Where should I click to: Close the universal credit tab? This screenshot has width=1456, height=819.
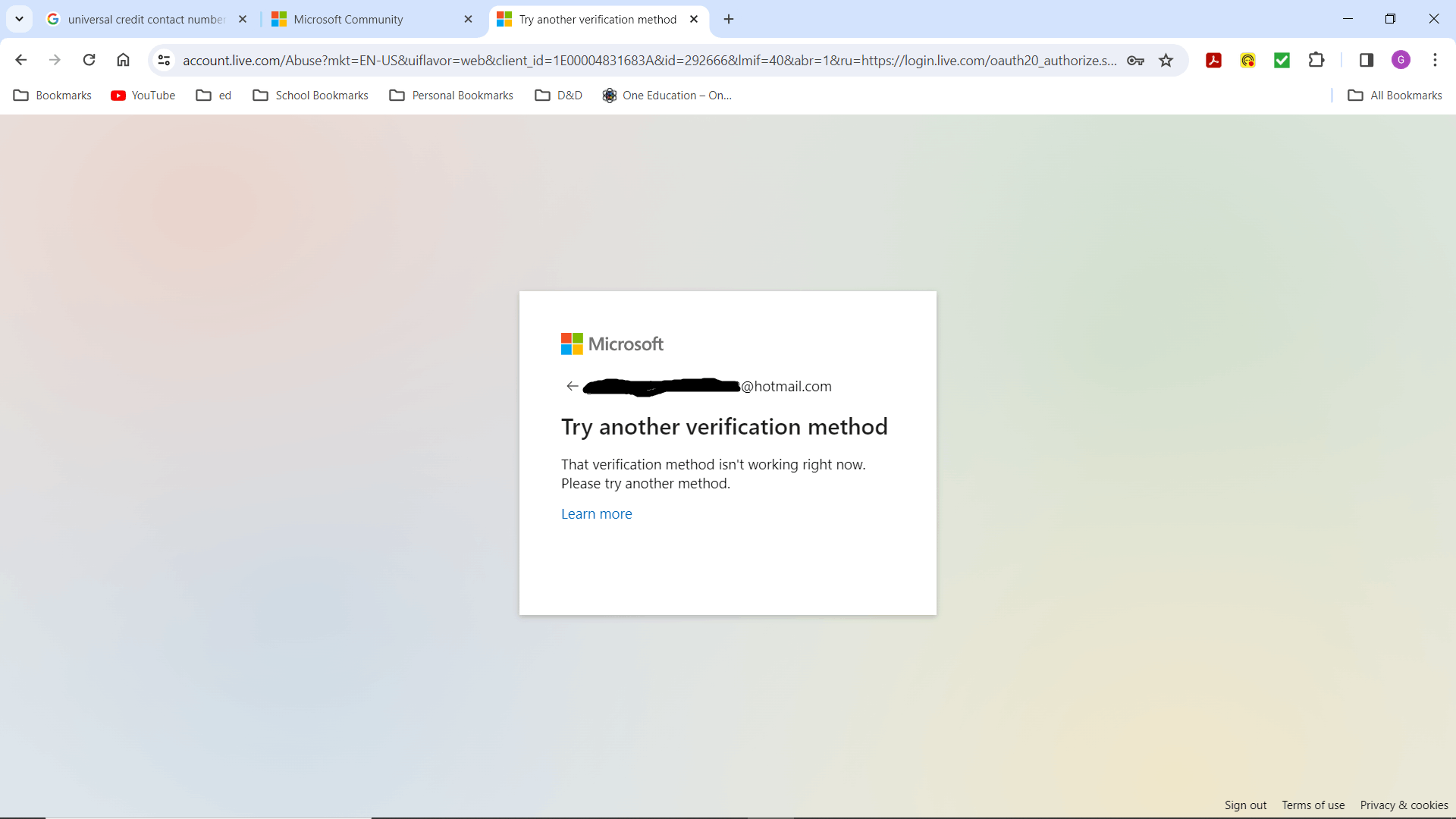point(243,20)
